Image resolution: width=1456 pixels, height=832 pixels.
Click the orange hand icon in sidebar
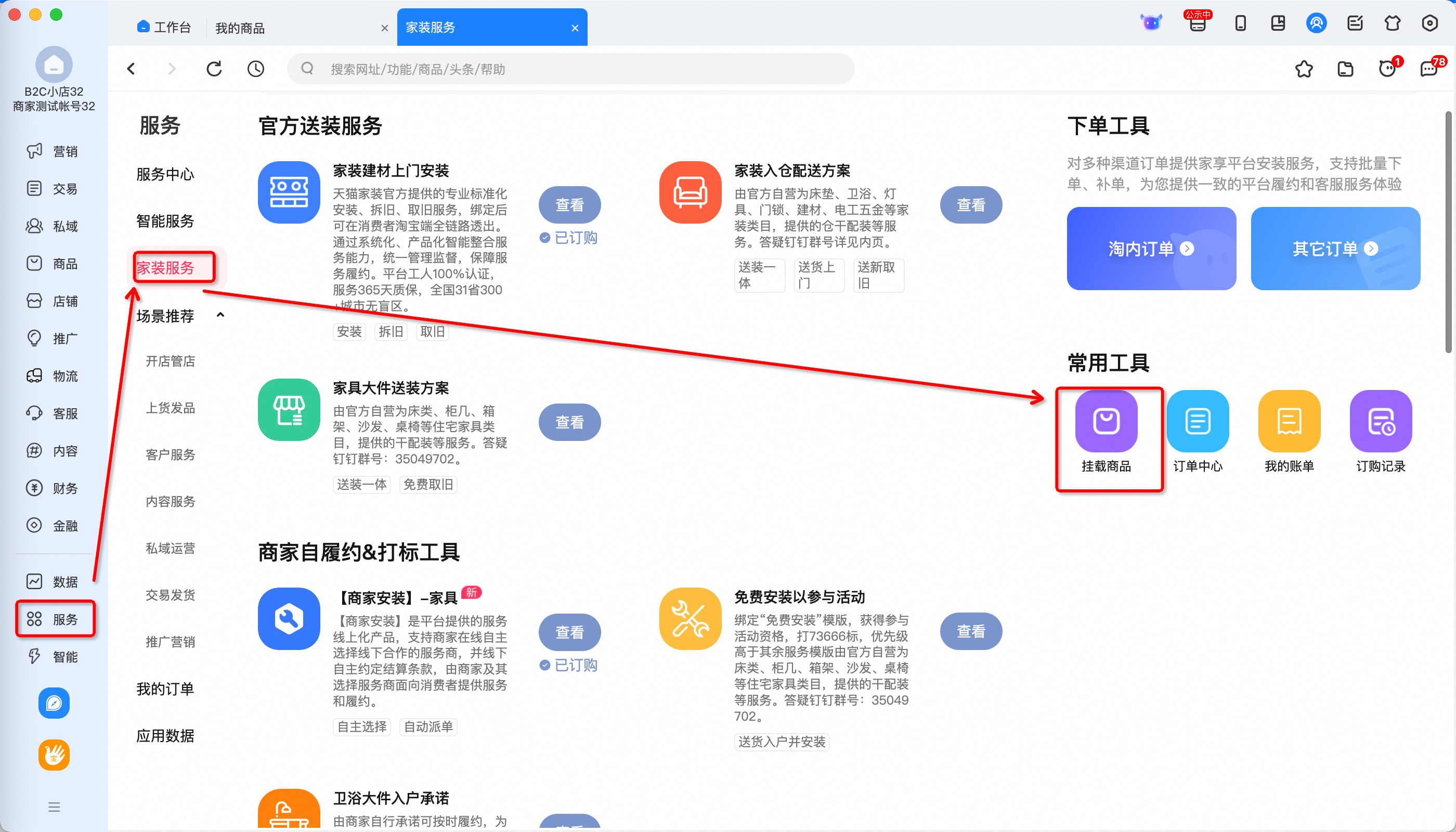(x=54, y=755)
